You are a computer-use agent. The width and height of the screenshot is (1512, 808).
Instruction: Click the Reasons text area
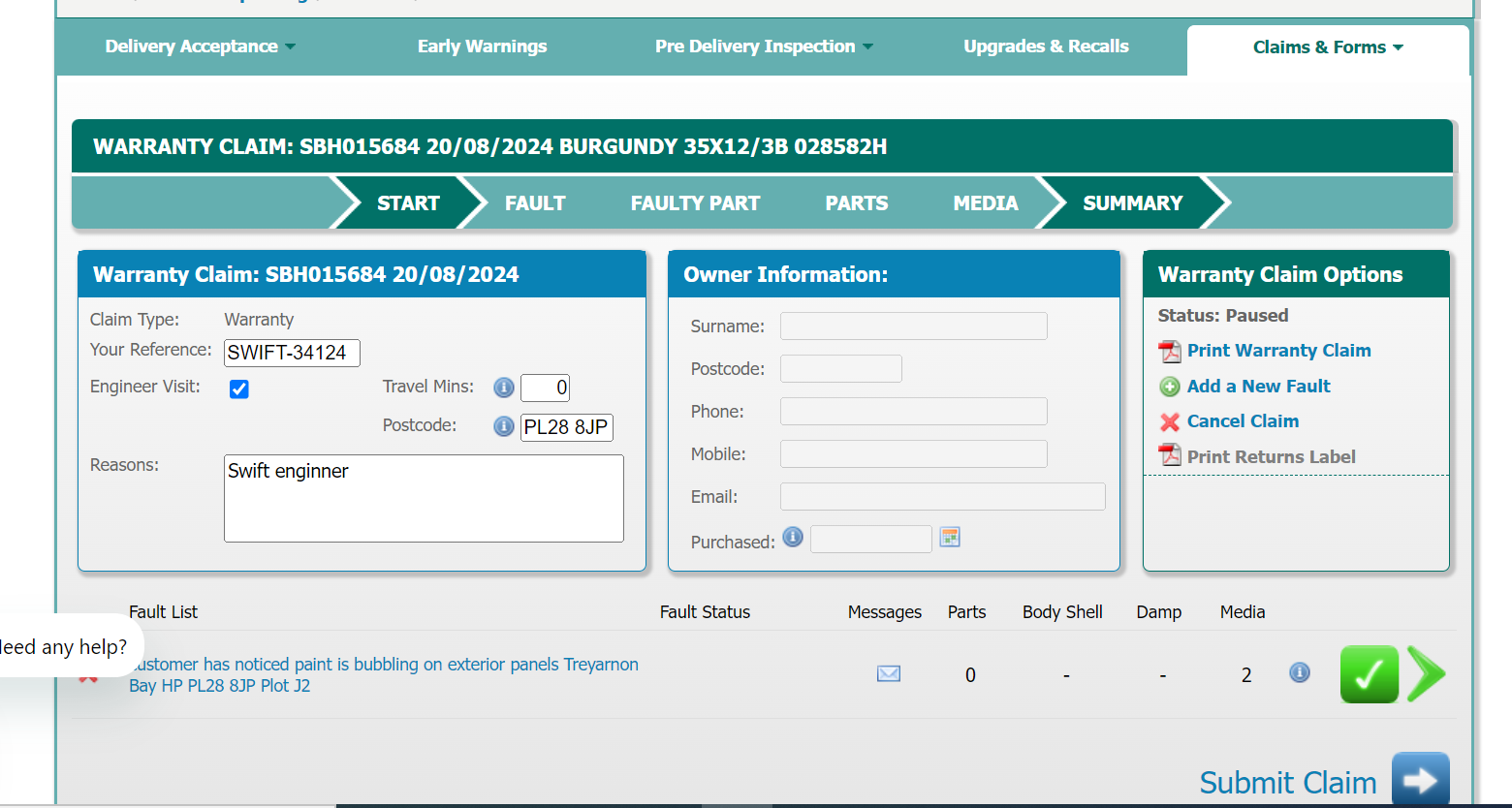(424, 498)
